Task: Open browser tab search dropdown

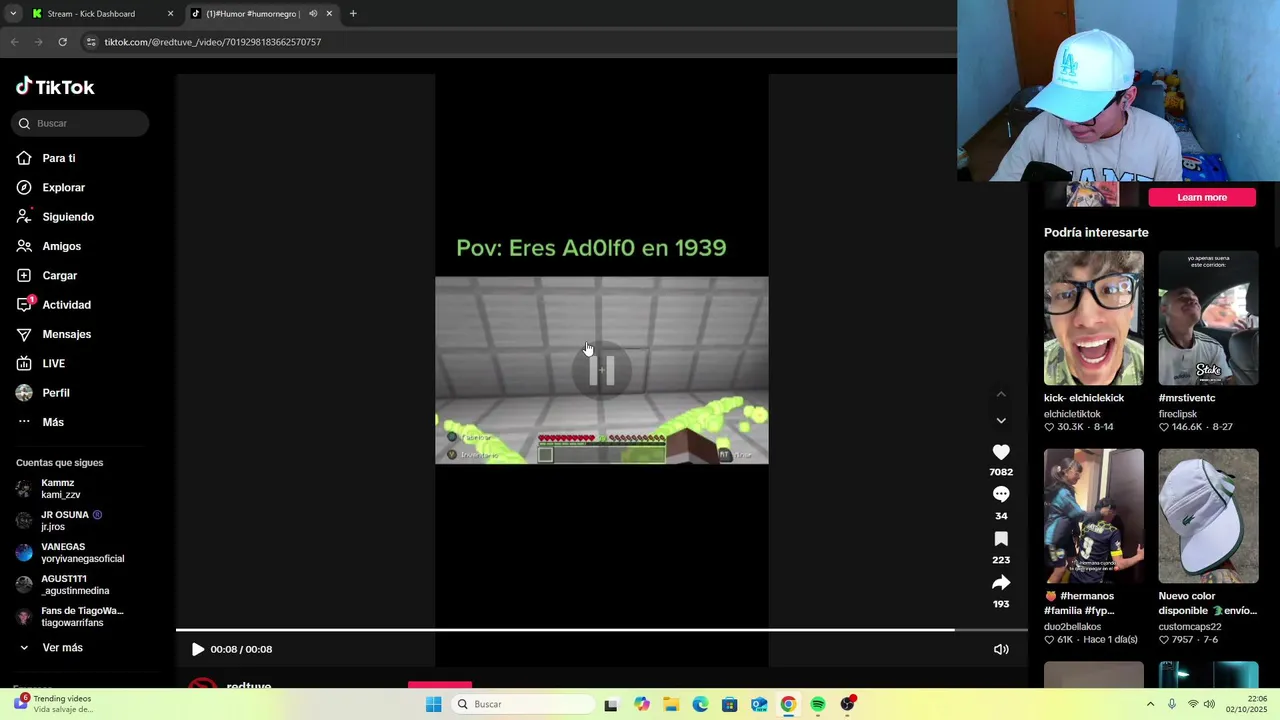Action: point(12,14)
